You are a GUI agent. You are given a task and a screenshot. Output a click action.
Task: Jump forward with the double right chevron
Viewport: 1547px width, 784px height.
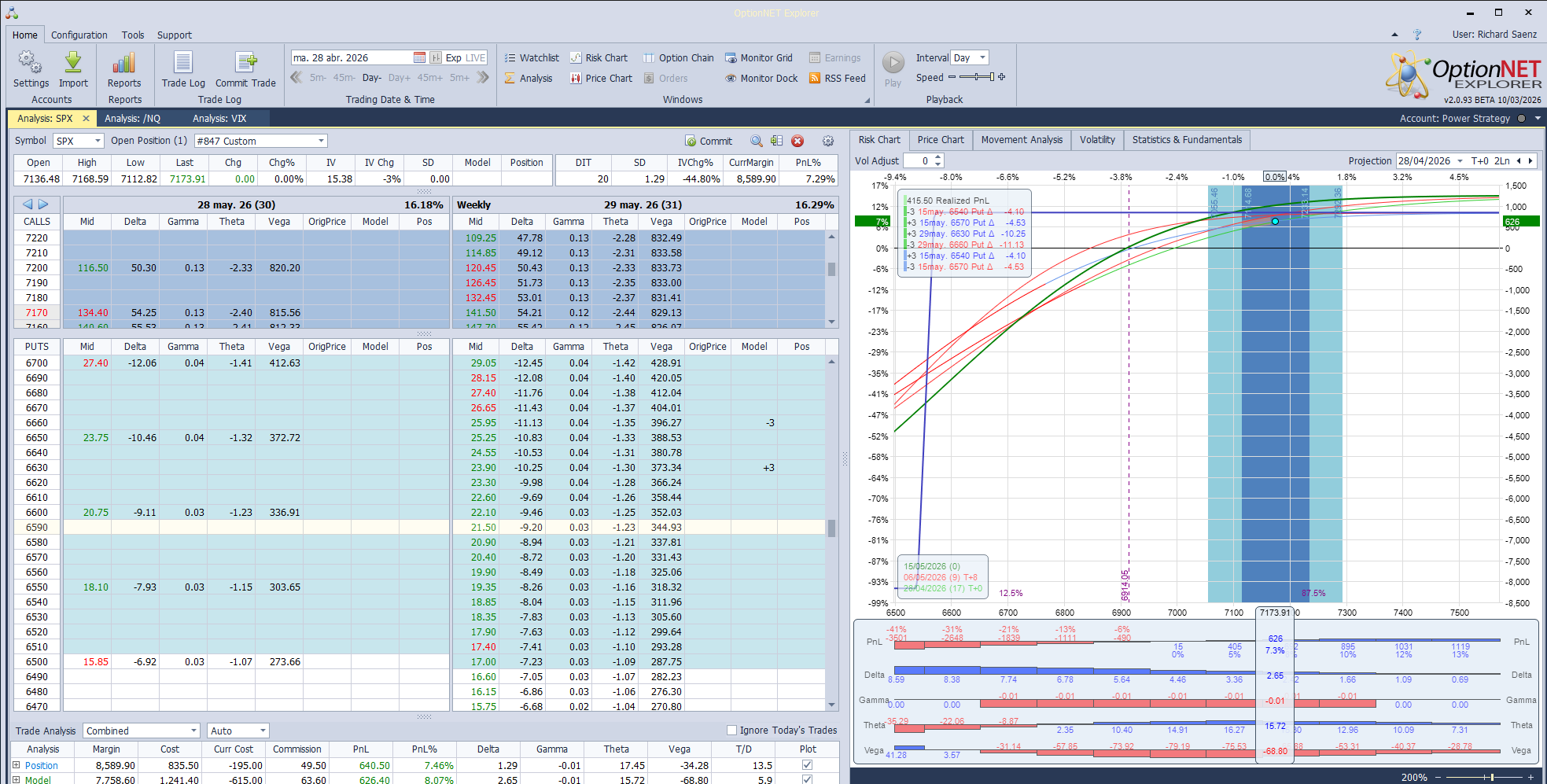[x=483, y=77]
